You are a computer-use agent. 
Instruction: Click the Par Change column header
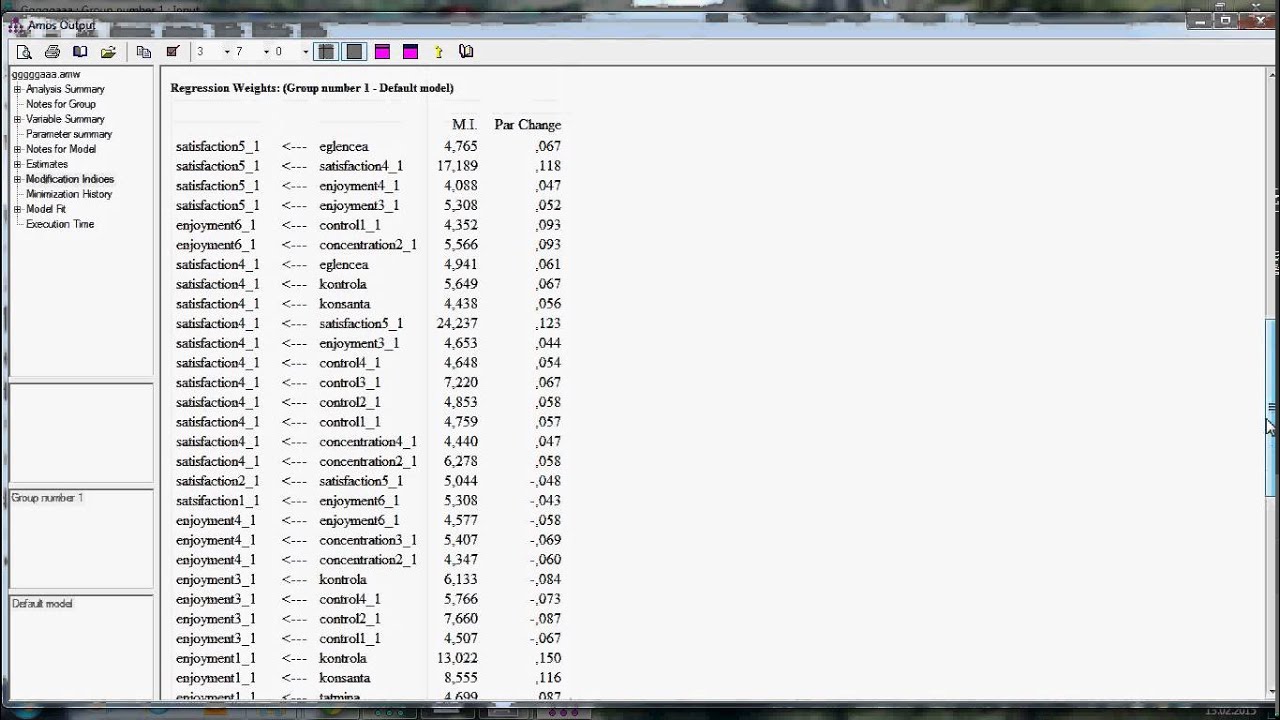point(527,125)
